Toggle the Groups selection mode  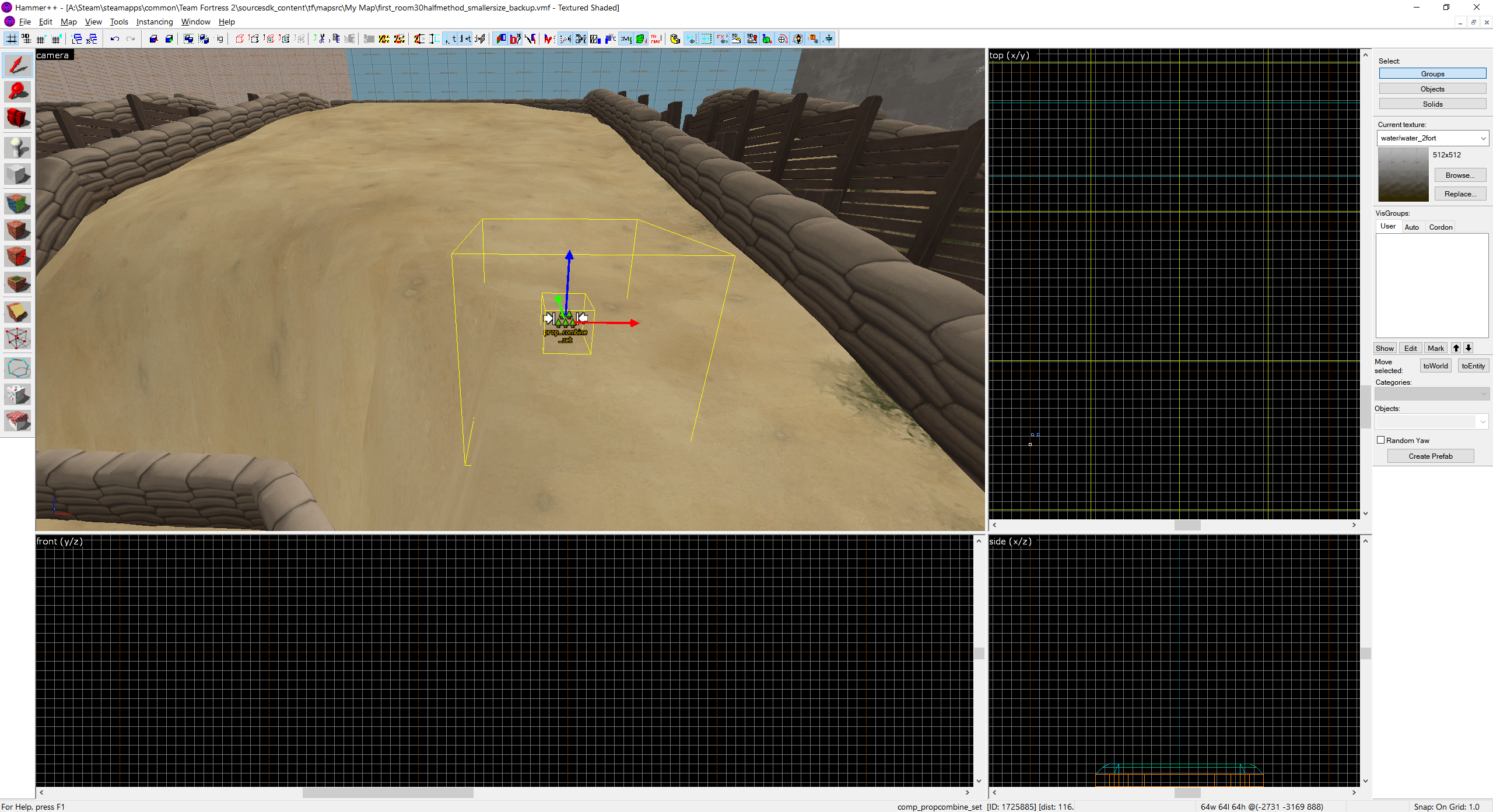(1432, 73)
